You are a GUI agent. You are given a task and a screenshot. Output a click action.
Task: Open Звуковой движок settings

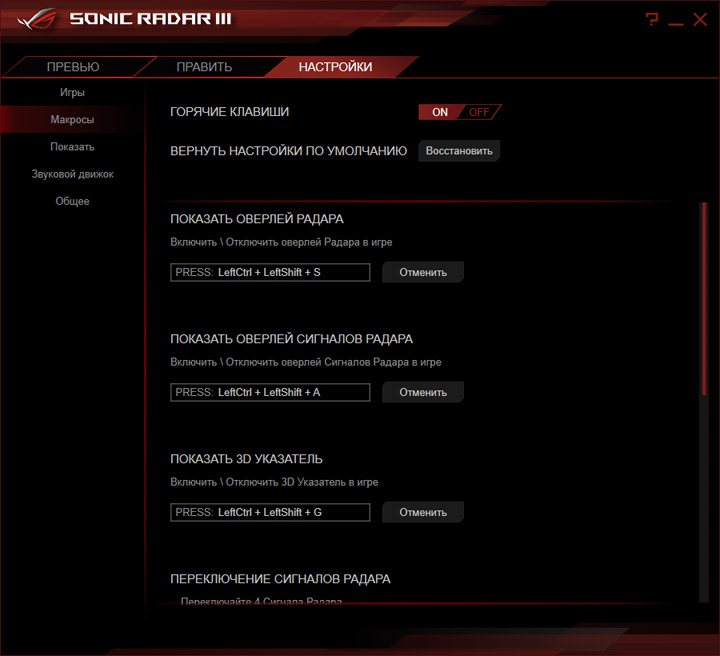click(x=72, y=174)
